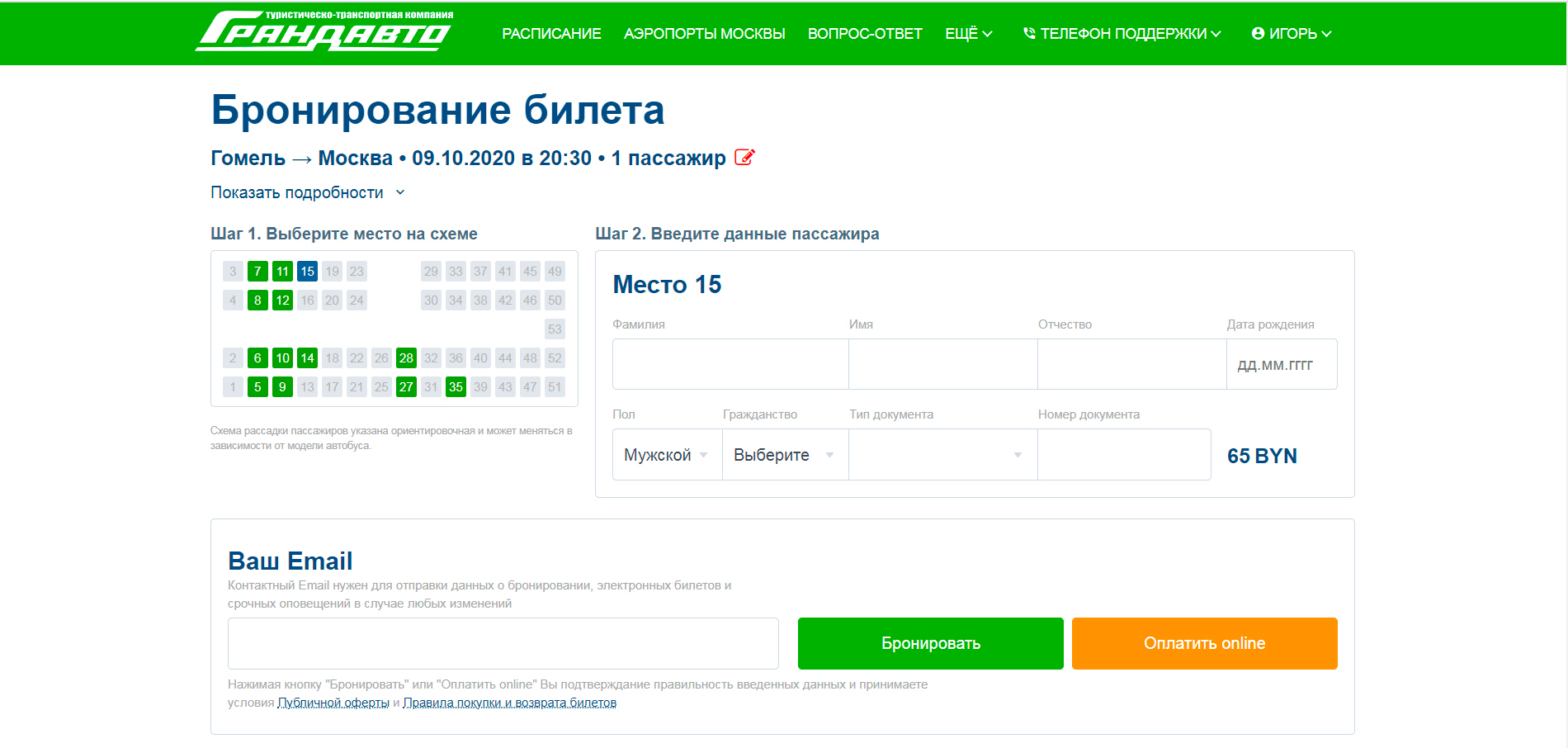Pick seat 35 on seating scheme
The height and width of the screenshot is (748, 1568).
pyautogui.click(x=456, y=387)
